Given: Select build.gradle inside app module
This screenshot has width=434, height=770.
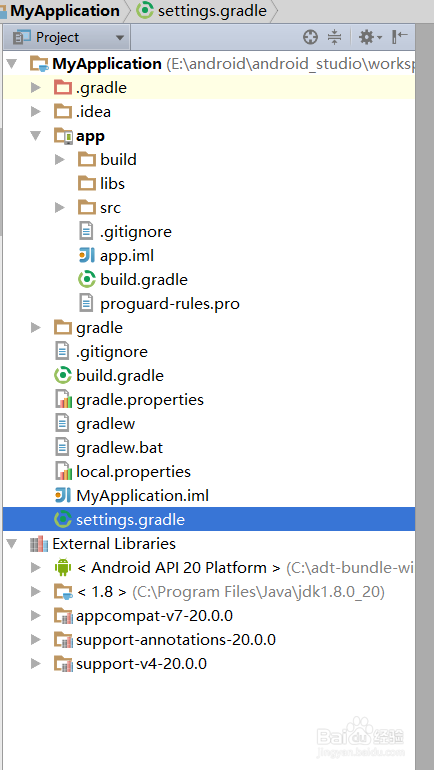Looking at the screenshot, I should click(144, 280).
